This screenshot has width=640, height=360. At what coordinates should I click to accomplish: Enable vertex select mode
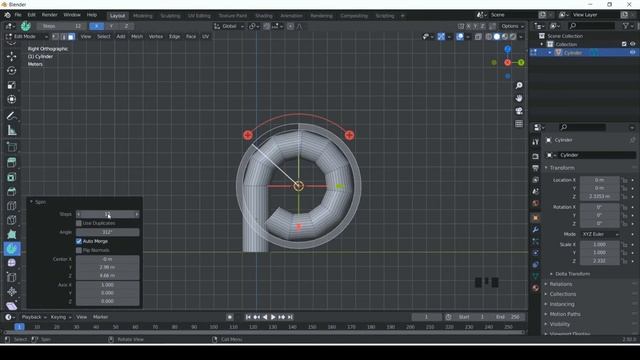pos(55,37)
